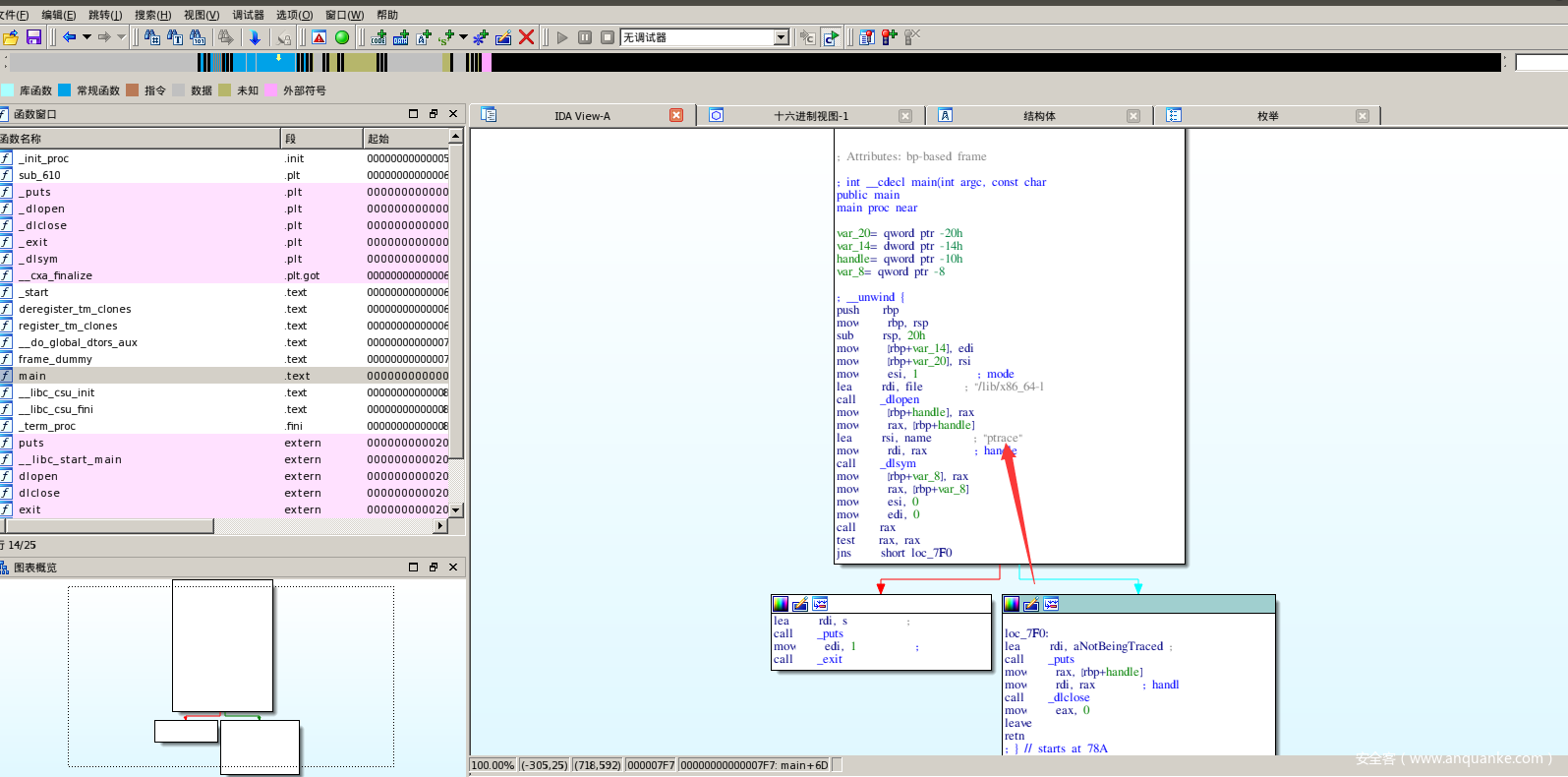Viewport: 1568px width, 777px height.
Task: Open dropdown arrow beside the green S-plus icon
Action: point(463,37)
